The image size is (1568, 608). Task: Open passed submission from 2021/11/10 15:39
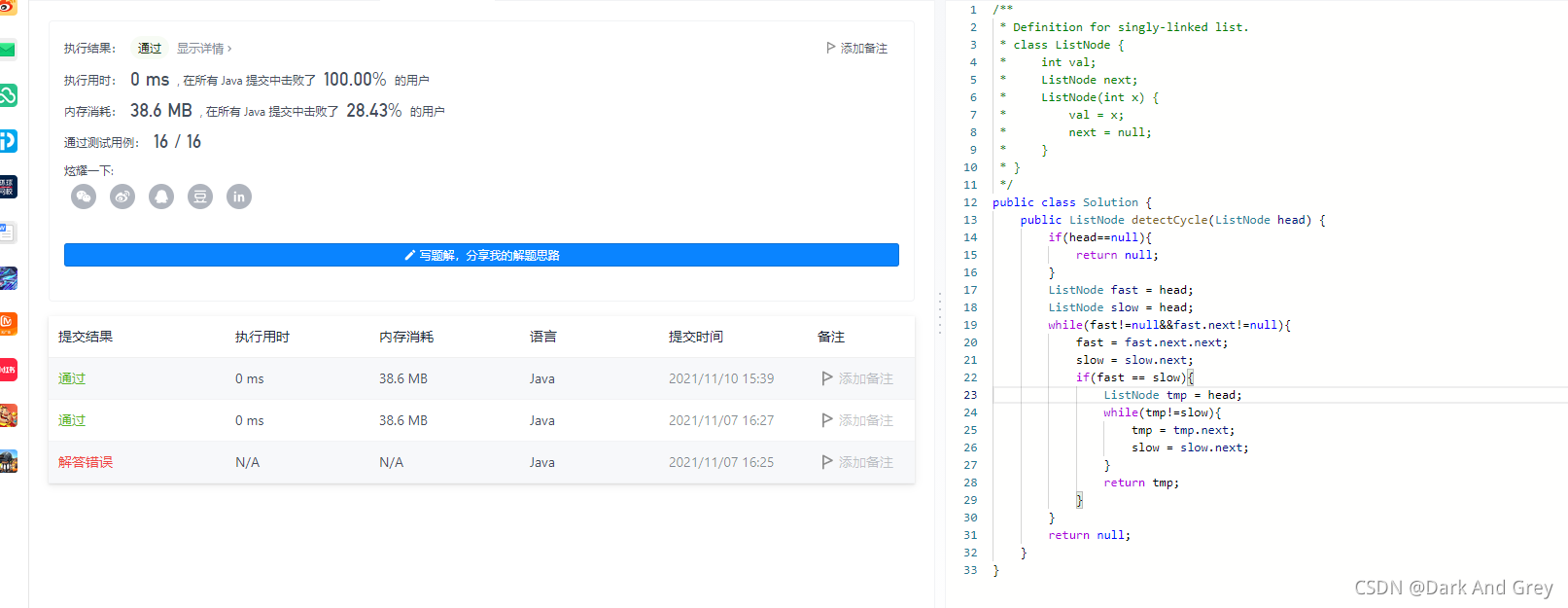(72, 378)
